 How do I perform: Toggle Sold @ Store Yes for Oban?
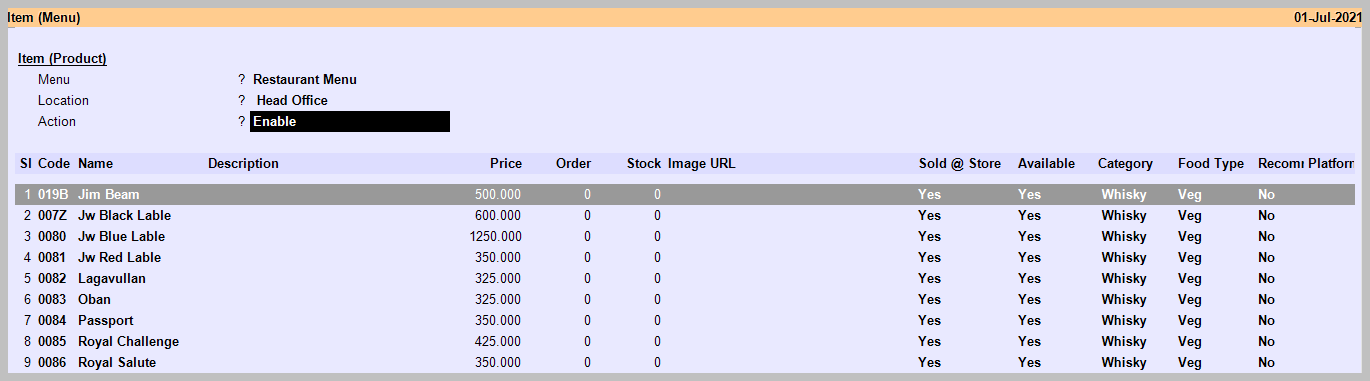(929, 300)
